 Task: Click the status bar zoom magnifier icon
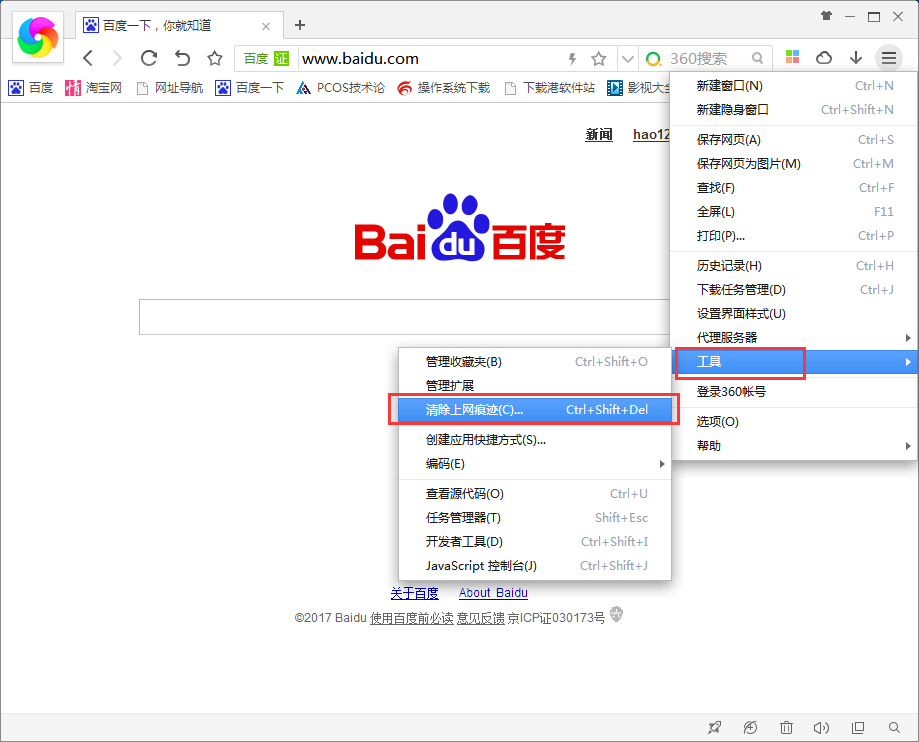[x=894, y=727]
